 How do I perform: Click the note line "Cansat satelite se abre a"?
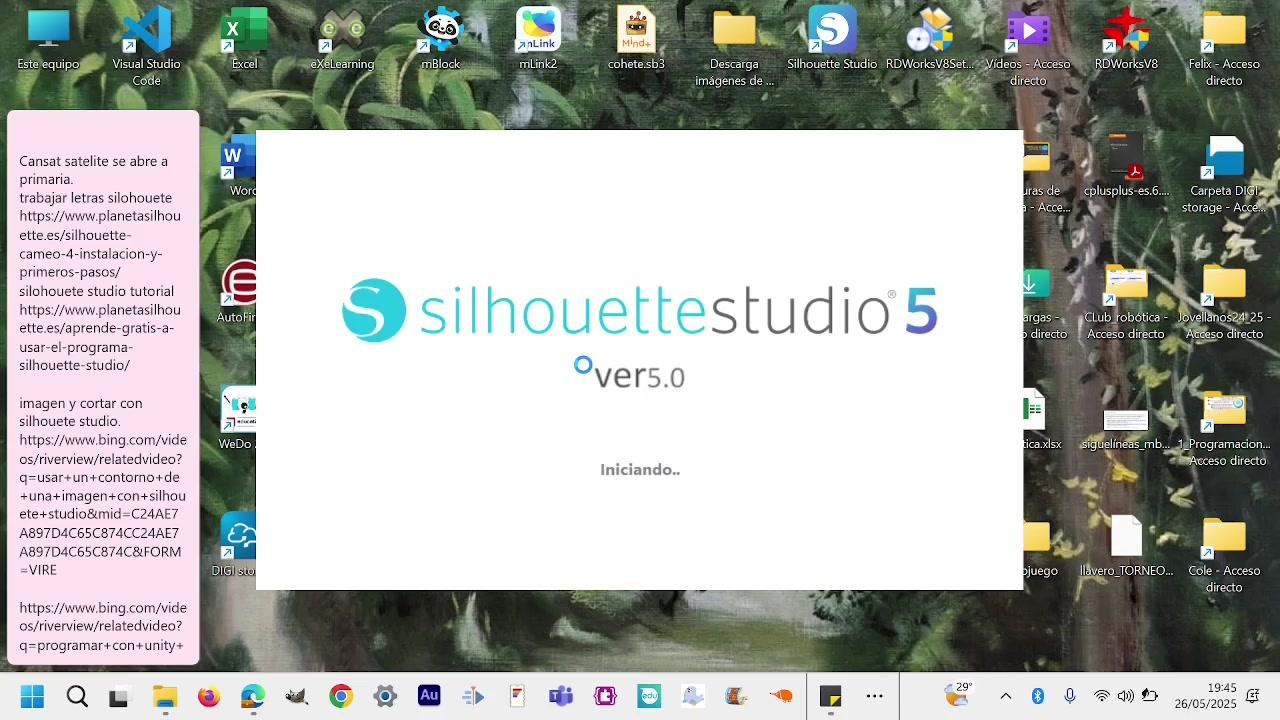(x=94, y=161)
